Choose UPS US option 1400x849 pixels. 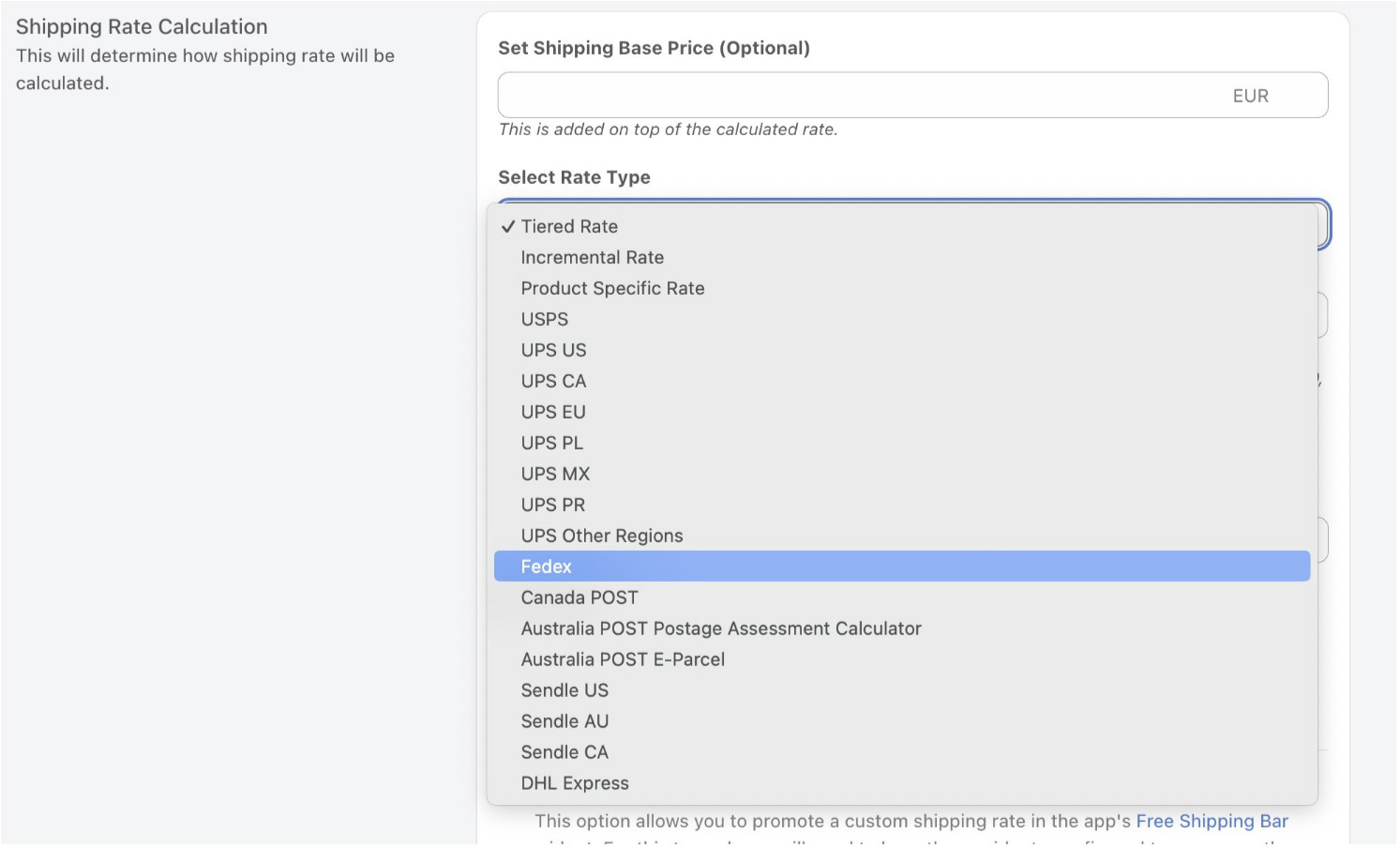pos(902,350)
